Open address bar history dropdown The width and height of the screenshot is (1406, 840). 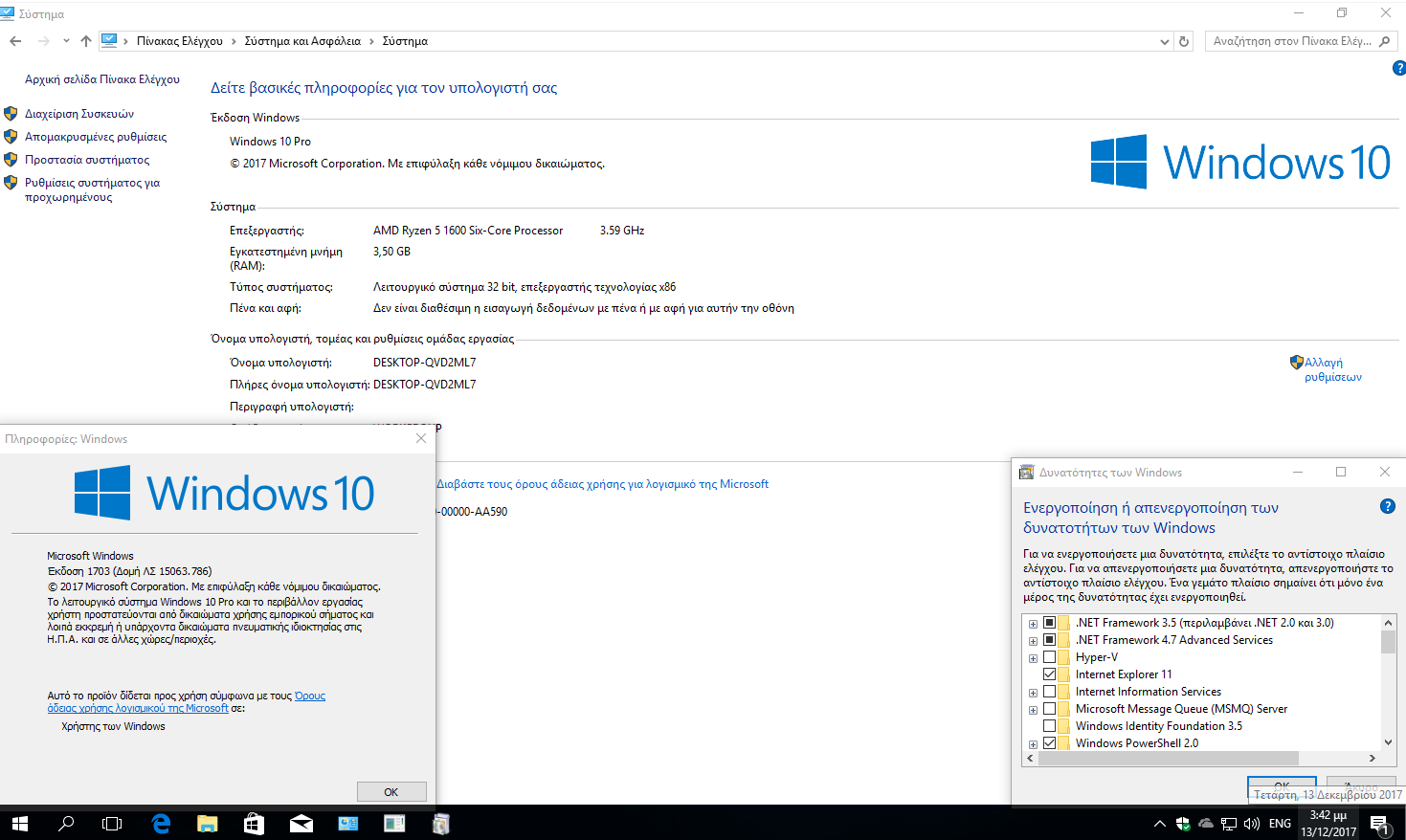[x=1164, y=41]
